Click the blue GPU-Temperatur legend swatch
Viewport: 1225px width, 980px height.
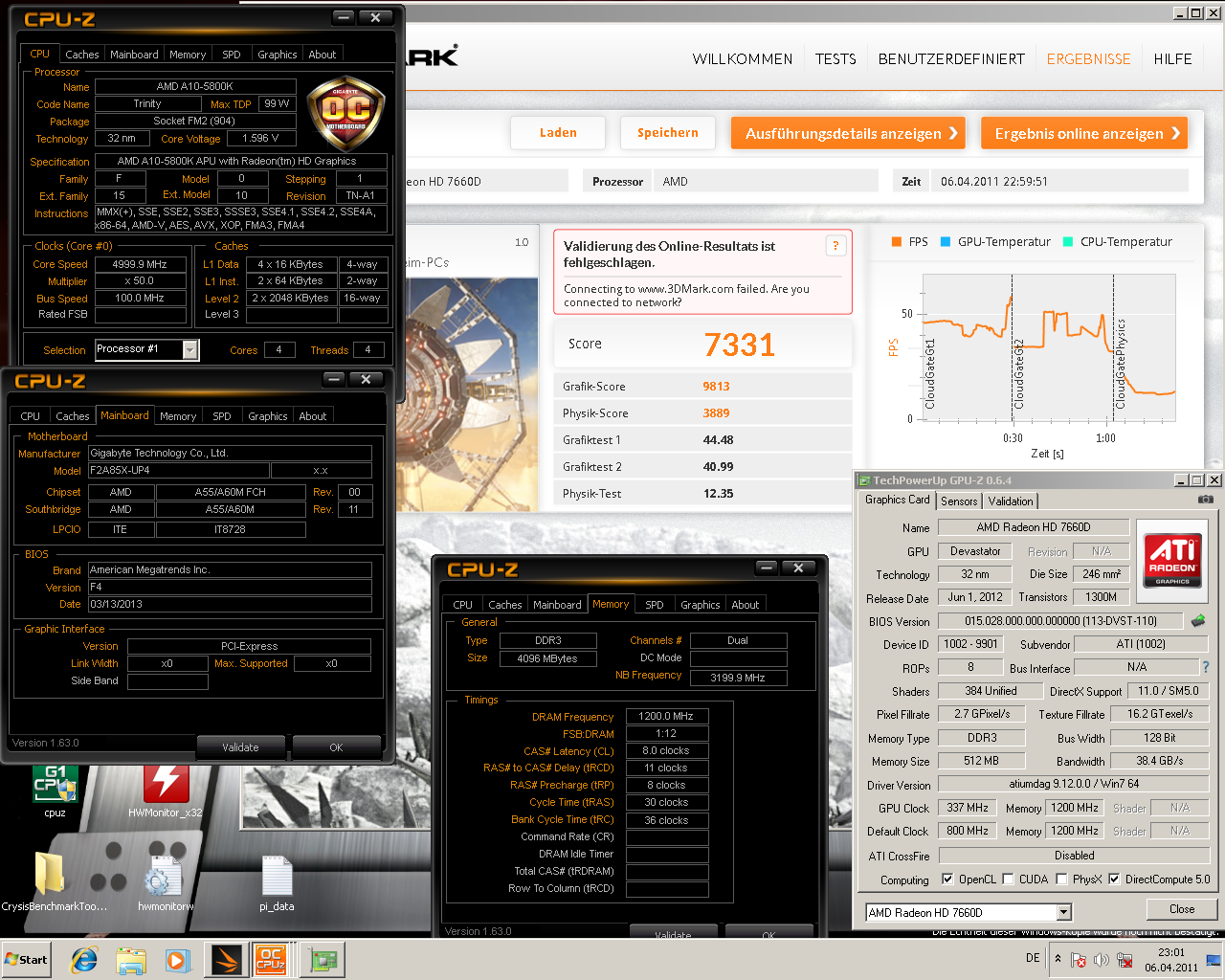946,242
